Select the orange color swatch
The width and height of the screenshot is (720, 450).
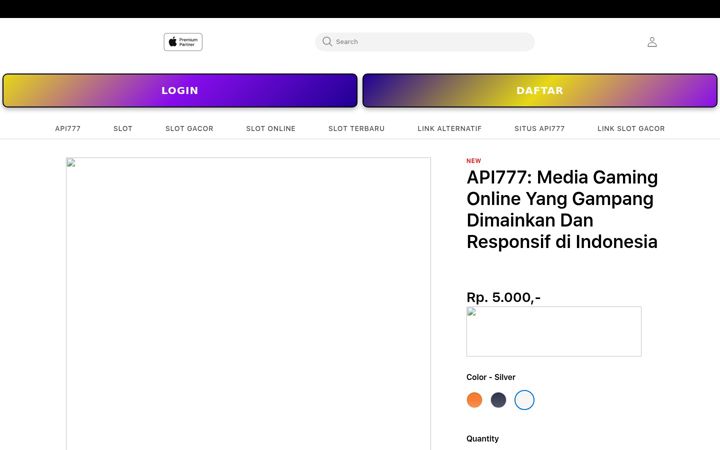coord(474,400)
